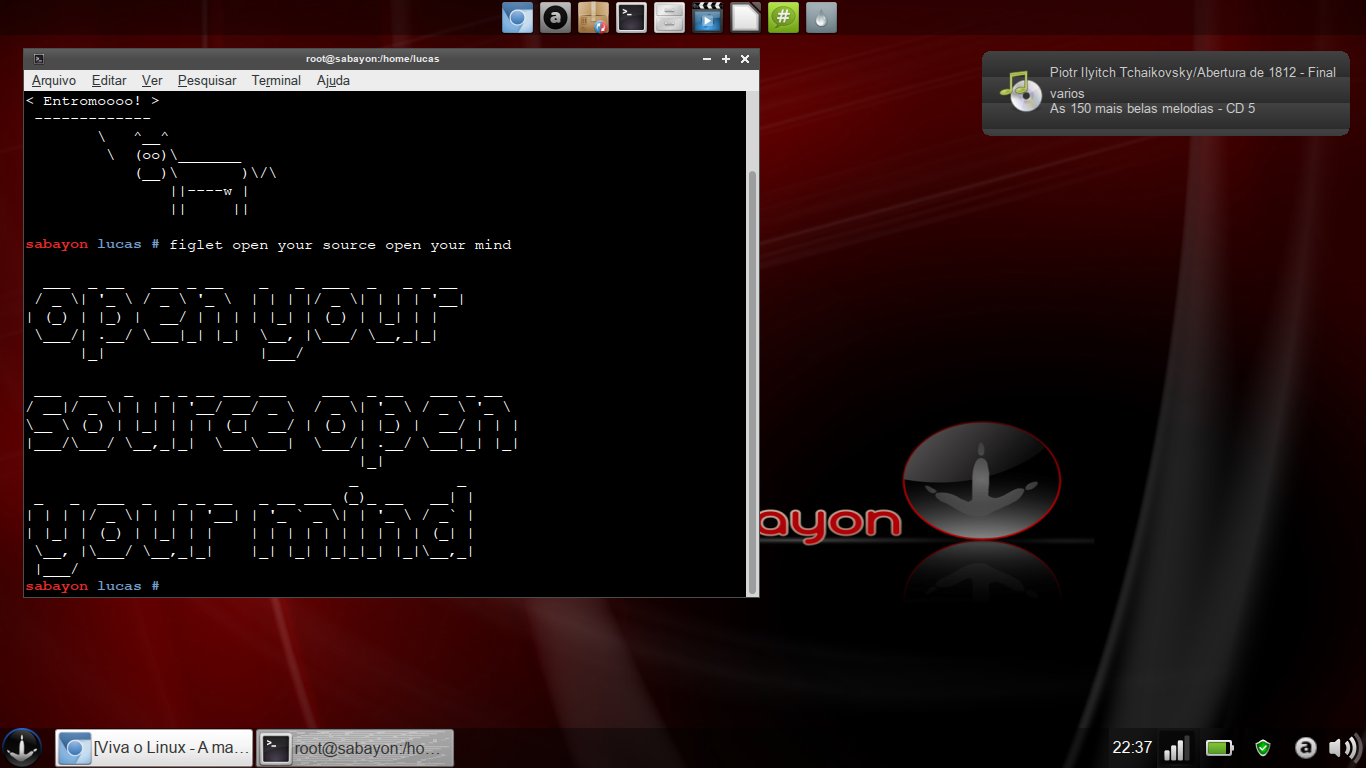Open the Ajuda menu
1366x768 pixels.
tap(333, 80)
